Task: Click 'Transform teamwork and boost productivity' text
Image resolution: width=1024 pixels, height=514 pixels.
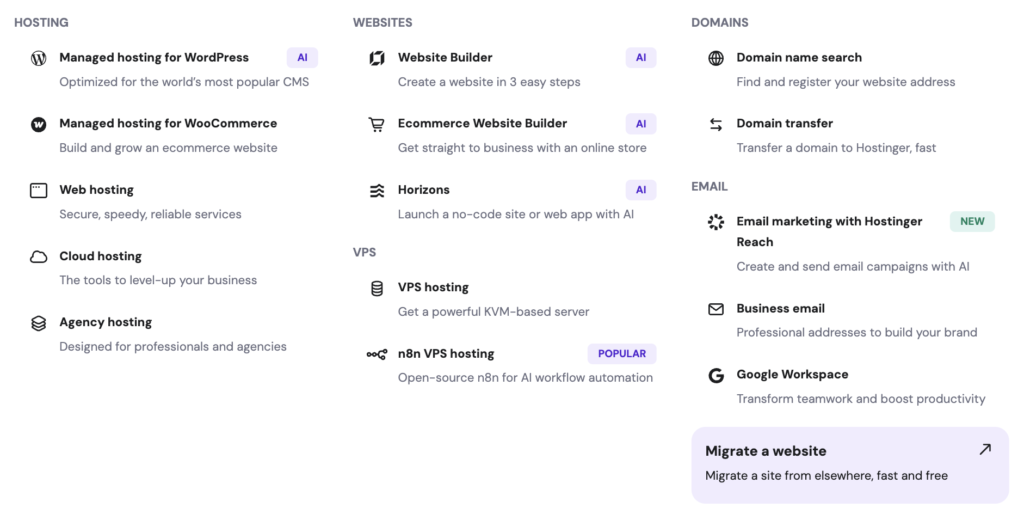Action: coord(861,399)
